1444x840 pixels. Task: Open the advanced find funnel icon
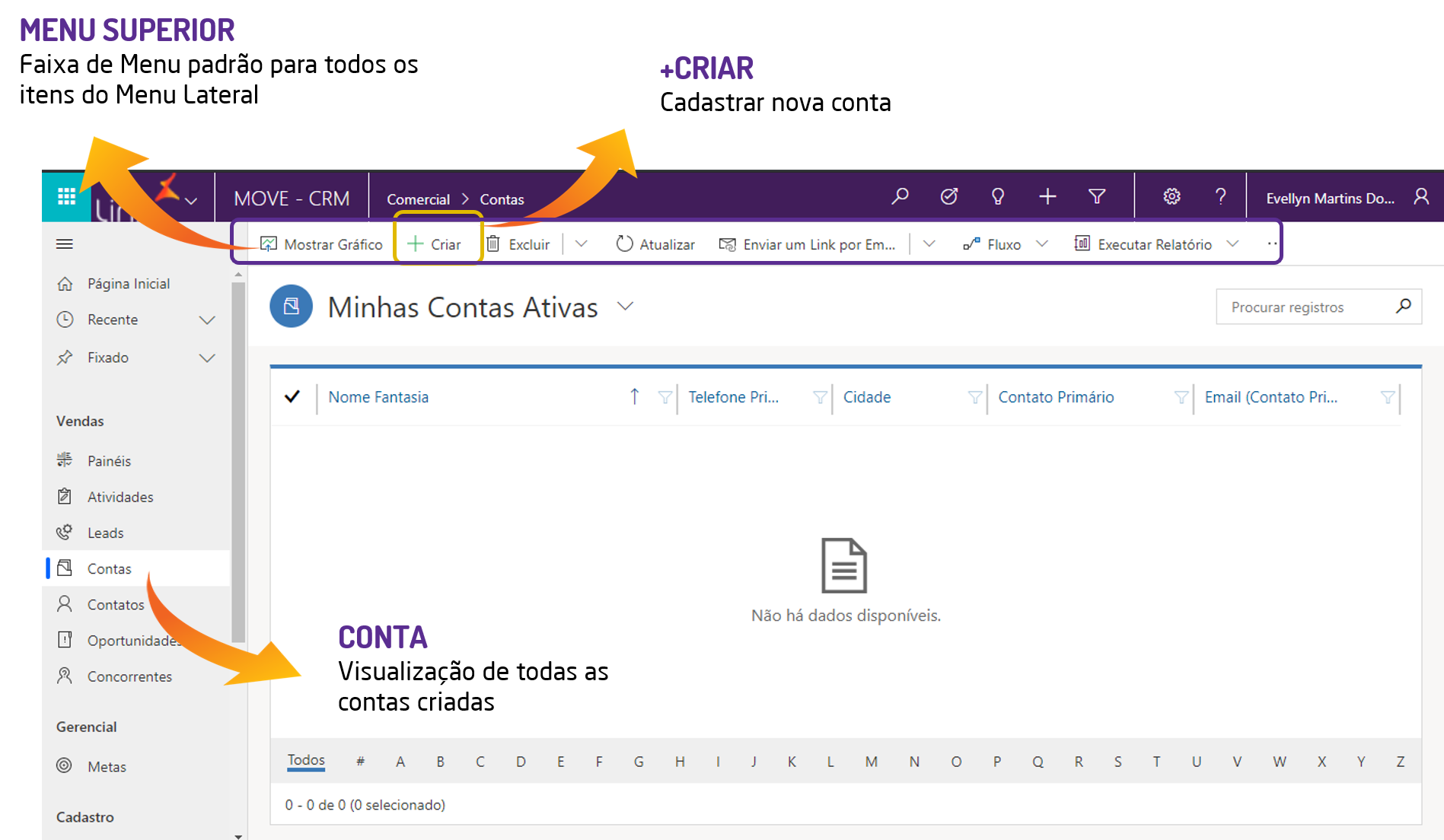[1097, 197]
